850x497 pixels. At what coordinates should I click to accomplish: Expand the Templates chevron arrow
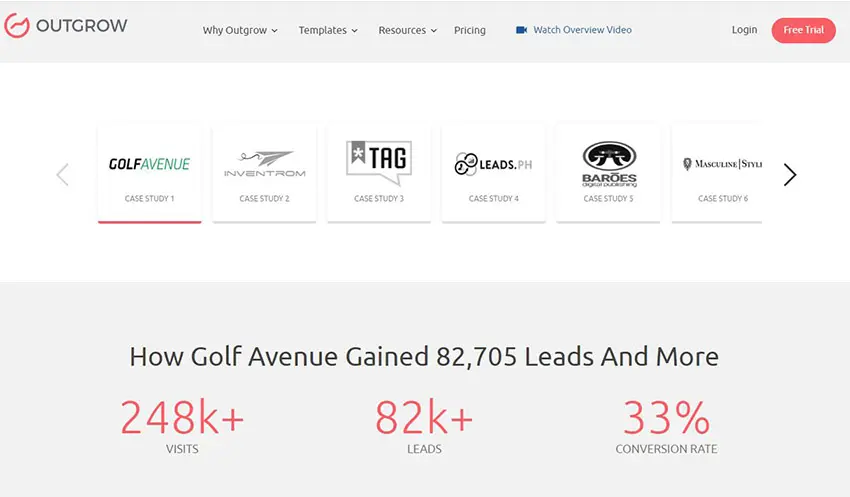[355, 31]
